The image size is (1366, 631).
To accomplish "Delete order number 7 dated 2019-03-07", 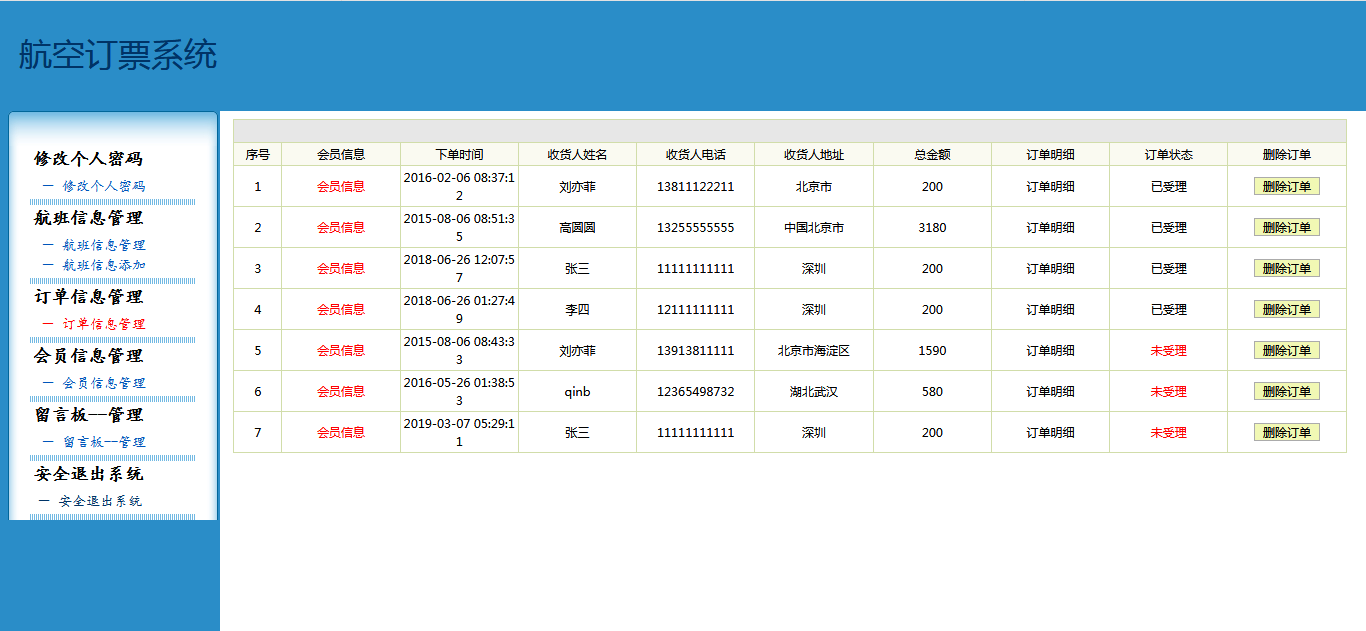I will coord(1287,433).
